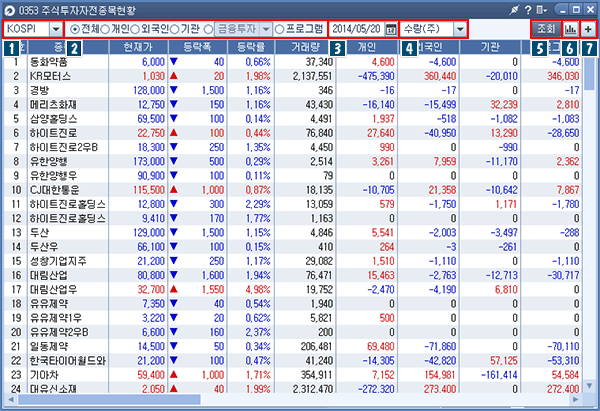The height and width of the screenshot is (411, 600).
Task: Select the KR모터스 stock name
Action: (50, 76)
